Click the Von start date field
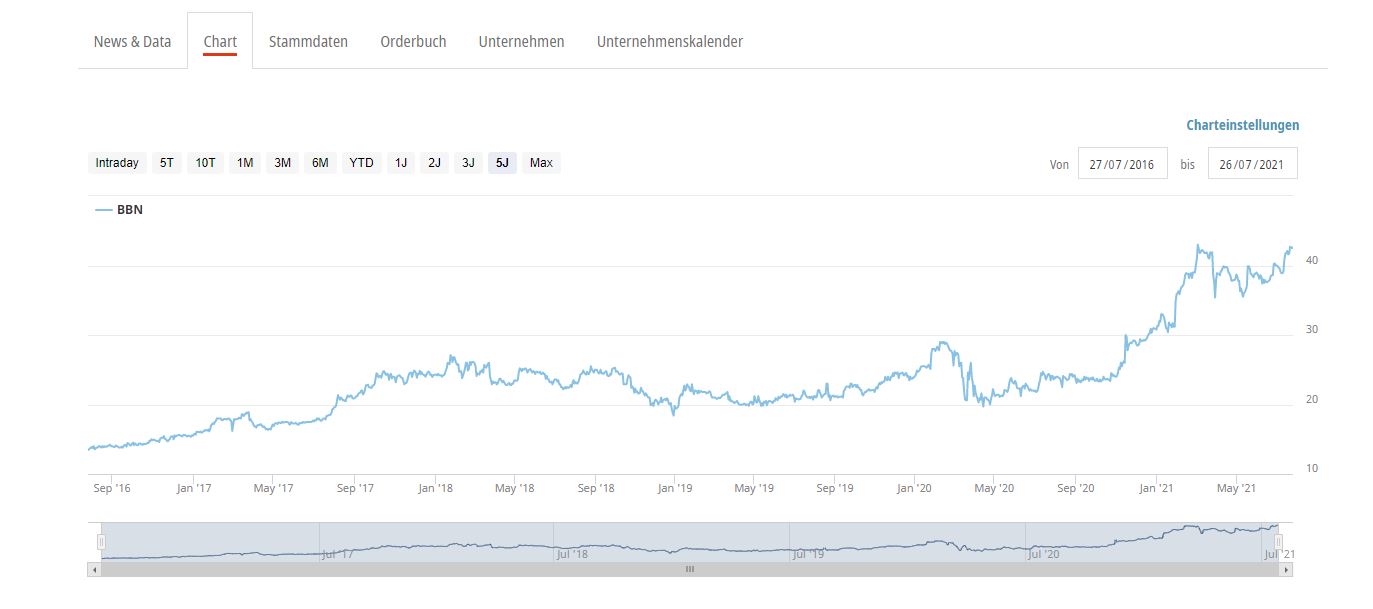Image resolution: width=1373 pixels, height=609 pixels. pyautogui.click(x=1122, y=164)
